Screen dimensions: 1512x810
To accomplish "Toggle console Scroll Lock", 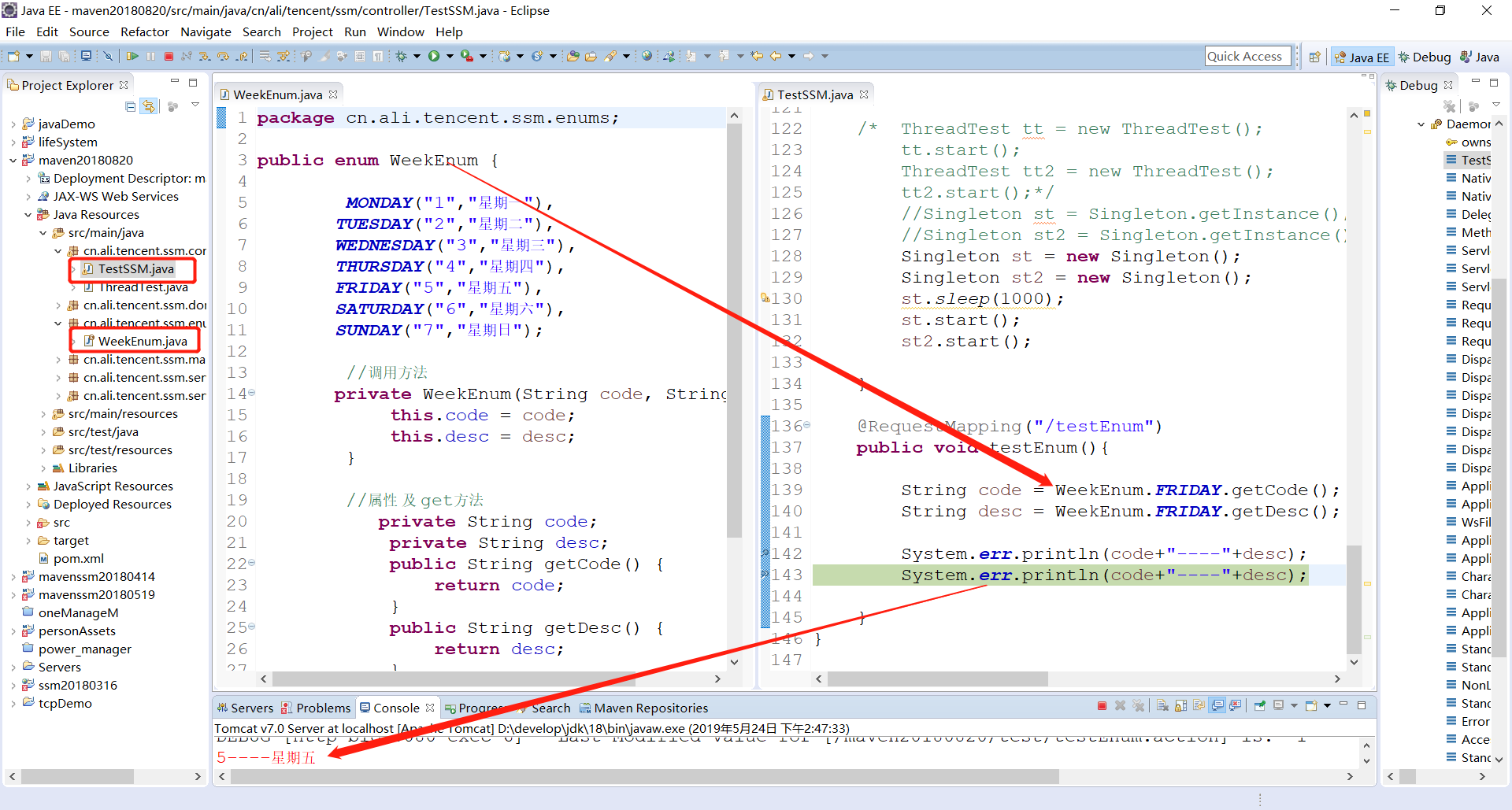I will [x=1180, y=706].
